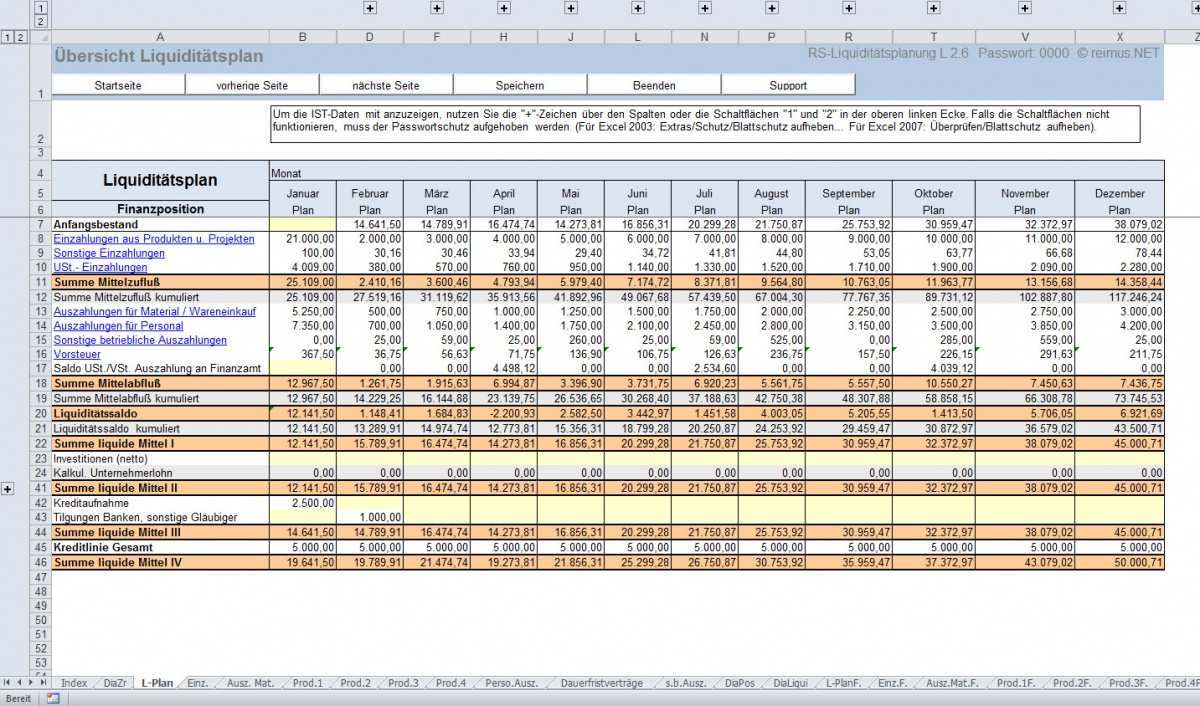Click the nächste Seite button
Image resolution: width=1200 pixels, height=706 pixels.
click(x=386, y=85)
